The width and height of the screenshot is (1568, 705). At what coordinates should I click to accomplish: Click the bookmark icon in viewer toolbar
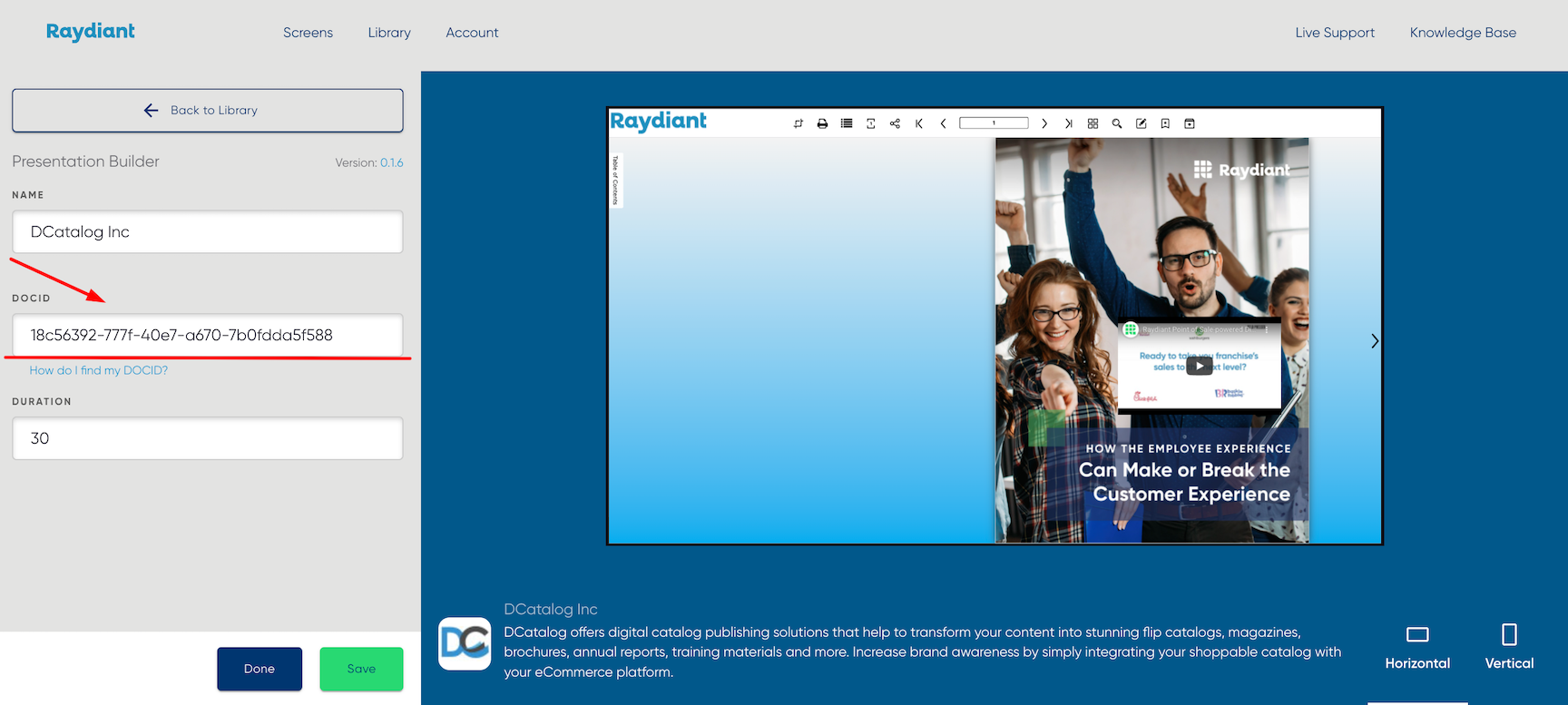click(1165, 123)
